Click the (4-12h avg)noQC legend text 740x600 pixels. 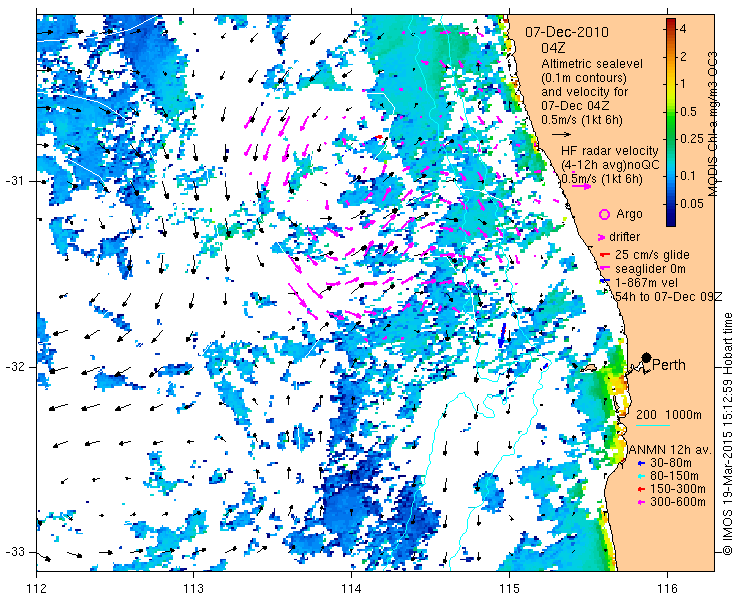click(x=610, y=165)
